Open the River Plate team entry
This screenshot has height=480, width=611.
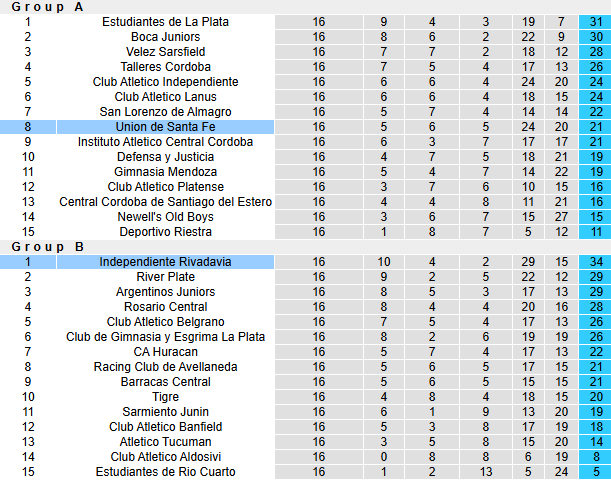[x=165, y=277]
